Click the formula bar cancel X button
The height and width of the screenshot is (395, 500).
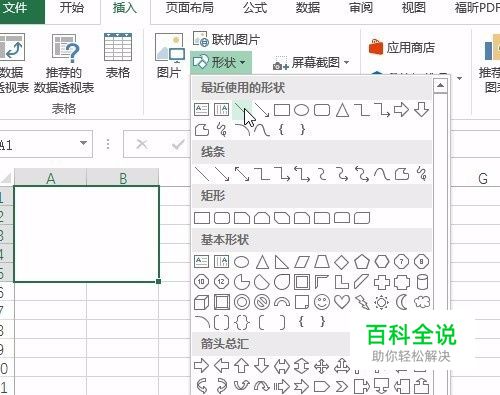point(142,144)
